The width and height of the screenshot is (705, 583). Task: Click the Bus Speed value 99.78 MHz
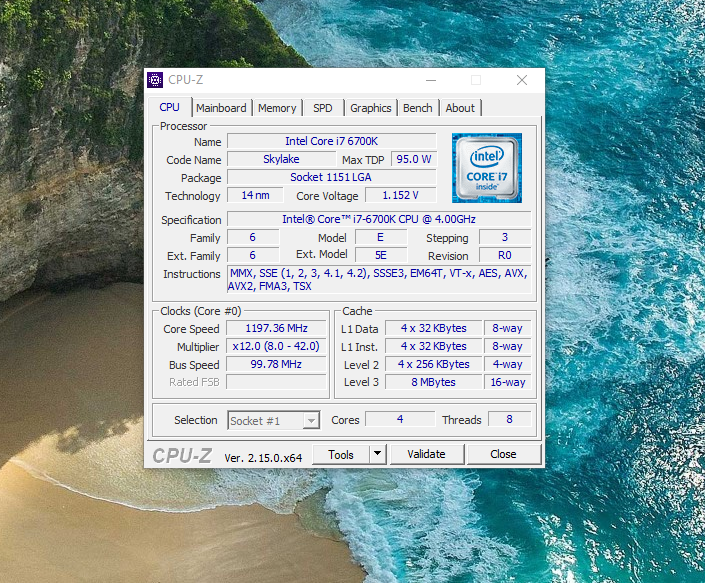click(x=276, y=364)
